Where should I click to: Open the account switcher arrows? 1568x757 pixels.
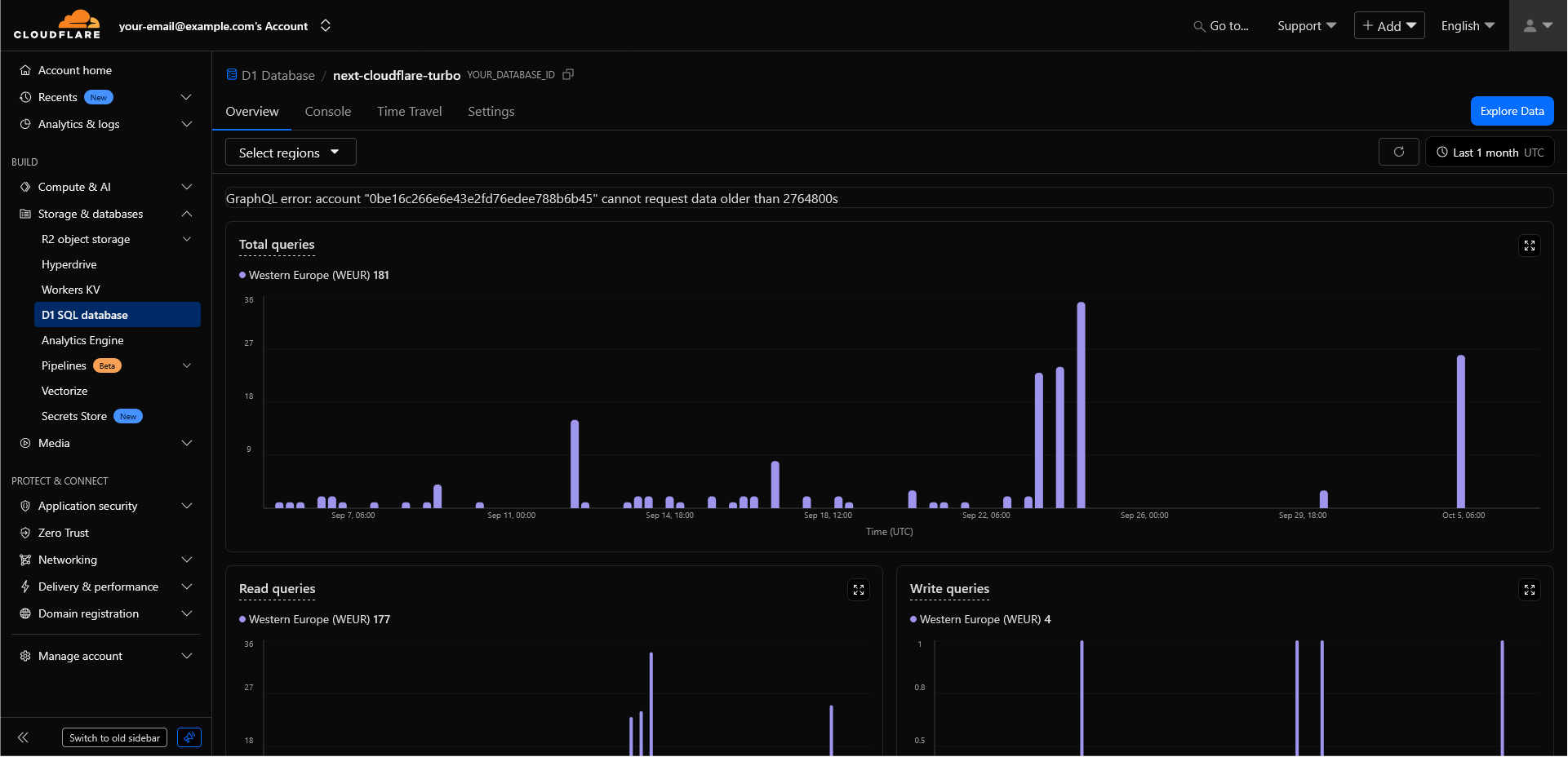coord(326,25)
